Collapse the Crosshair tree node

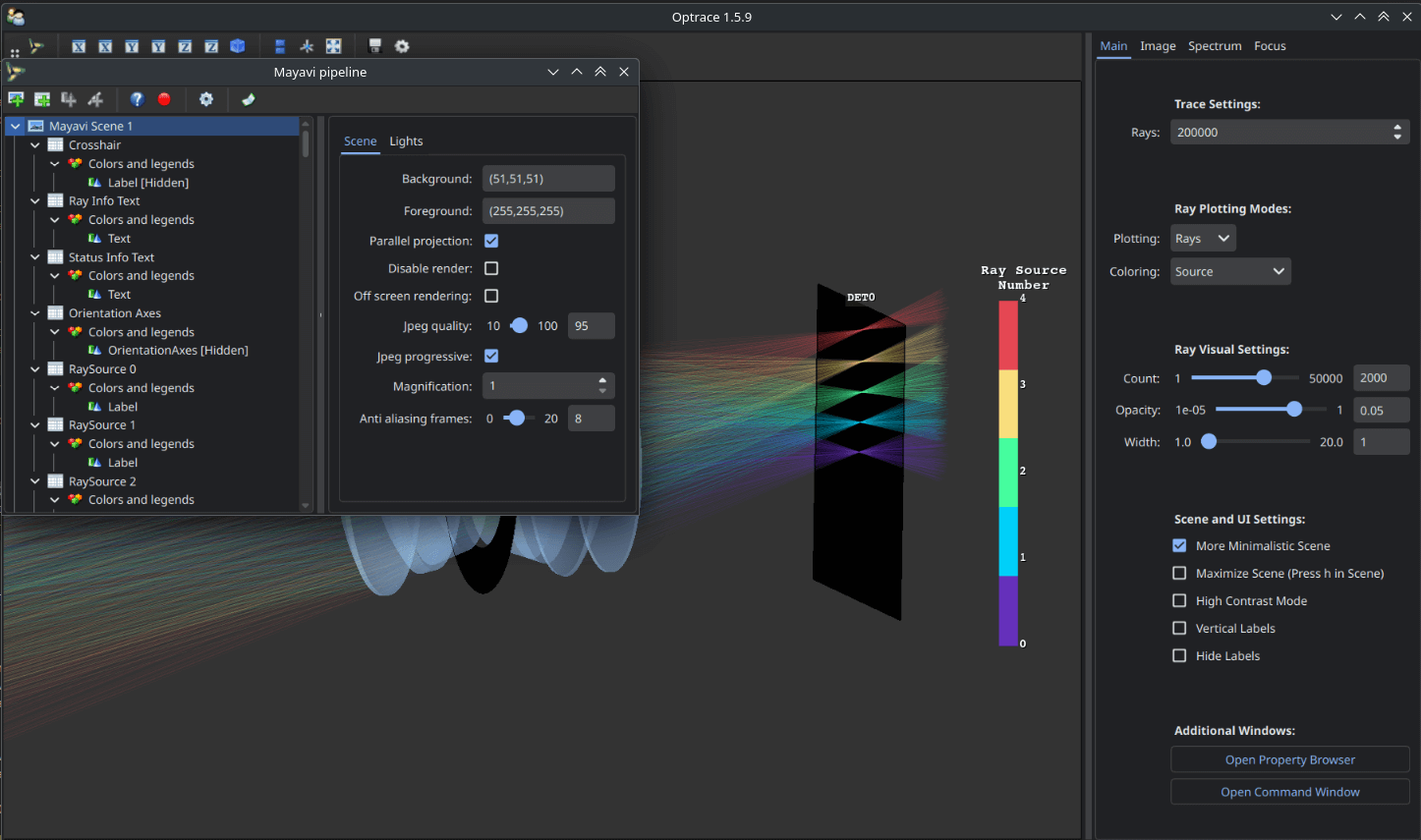coord(35,144)
